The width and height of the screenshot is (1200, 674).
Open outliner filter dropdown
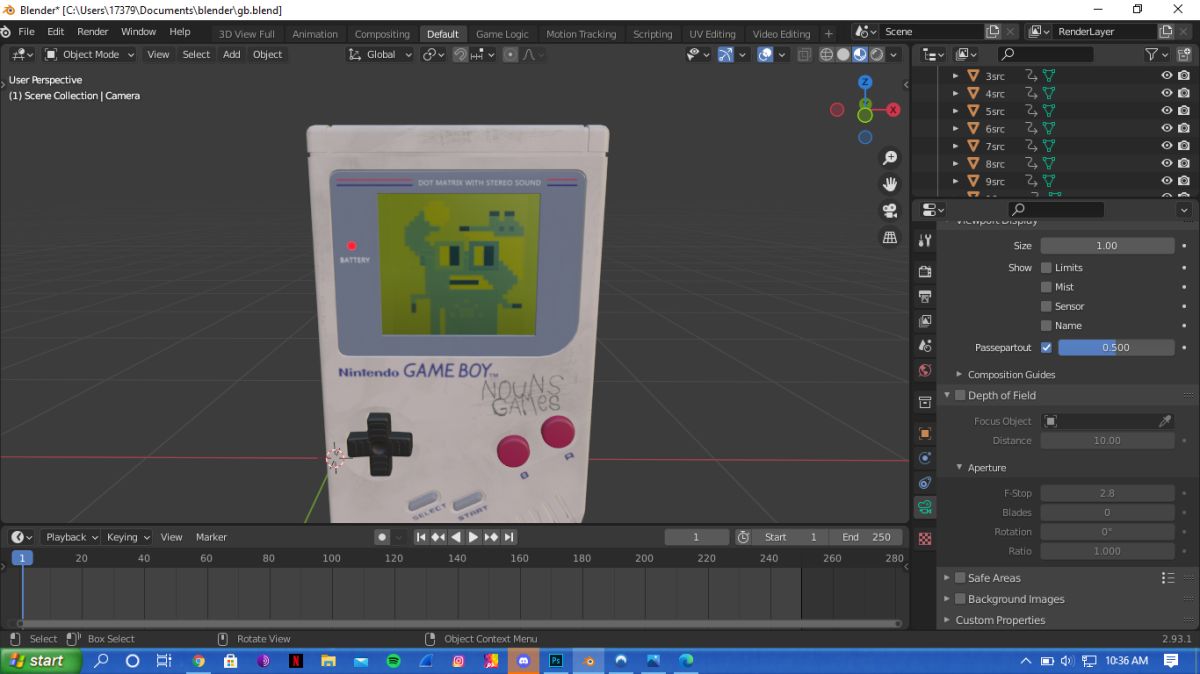[x=1156, y=54]
